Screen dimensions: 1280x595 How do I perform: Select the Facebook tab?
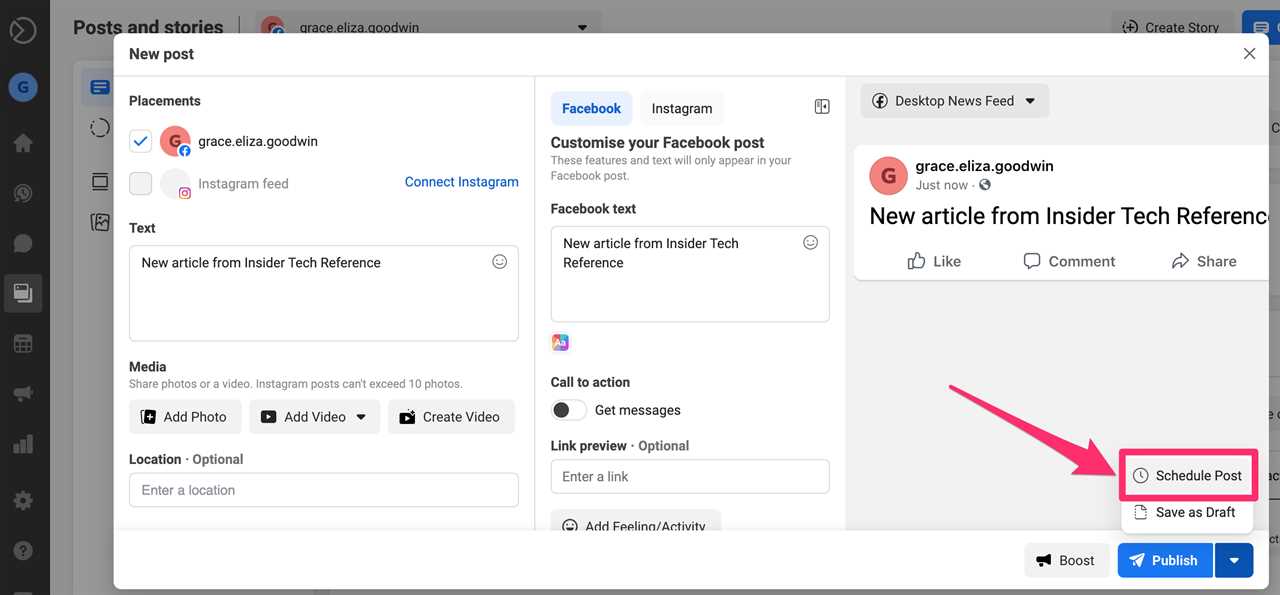591,107
